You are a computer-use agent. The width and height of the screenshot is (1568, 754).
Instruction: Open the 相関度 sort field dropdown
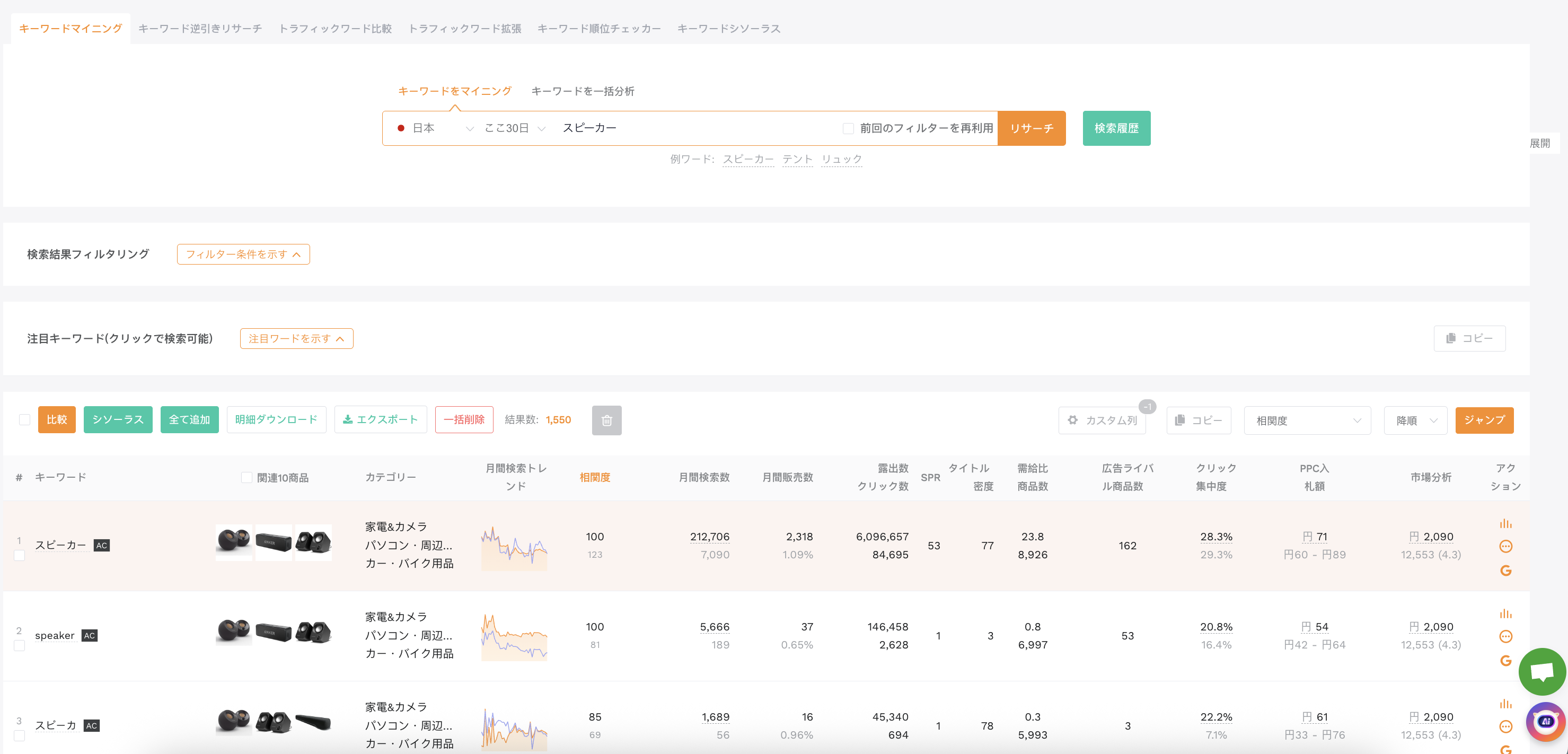(x=1307, y=420)
